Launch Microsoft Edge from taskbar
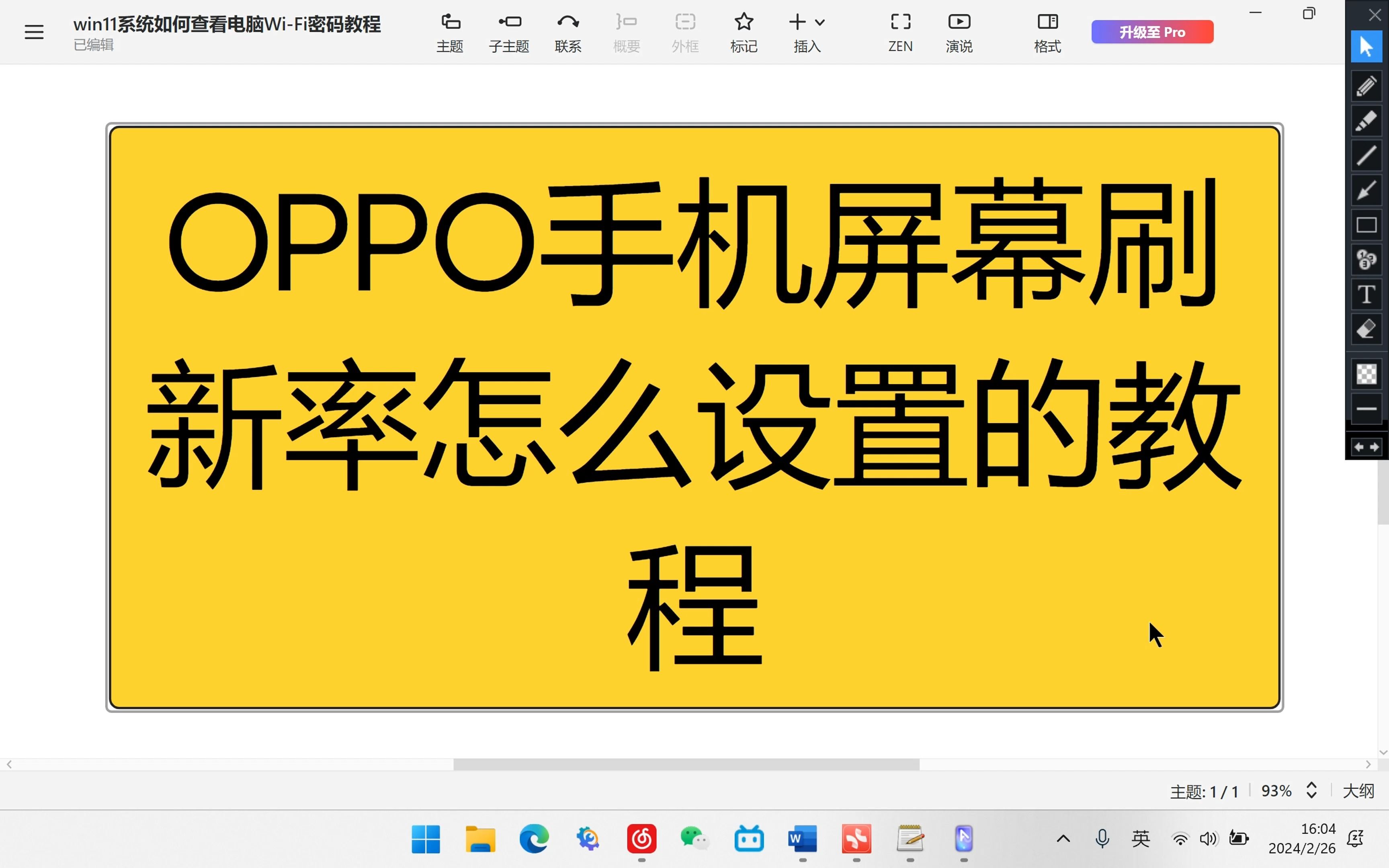1389x868 pixels. coord(534,839)
